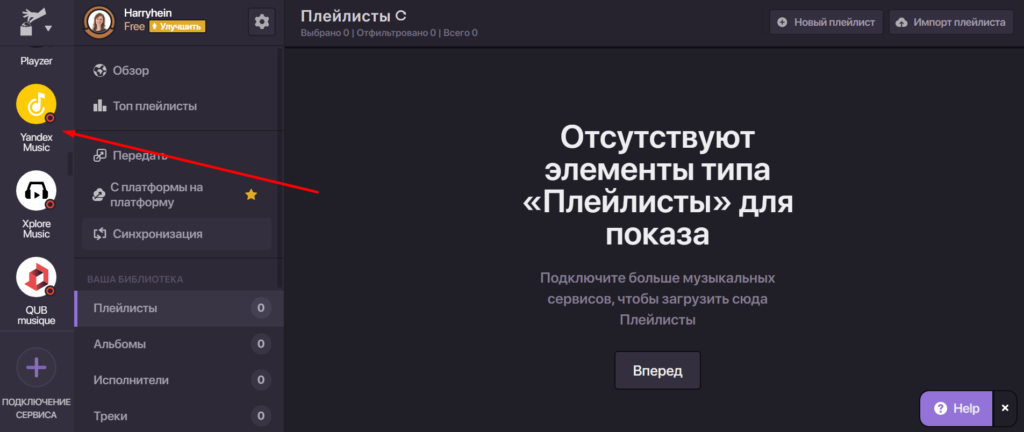Click the plus icon to connect service
Viewport: 1024px width, 432px height.
[36, 367]
